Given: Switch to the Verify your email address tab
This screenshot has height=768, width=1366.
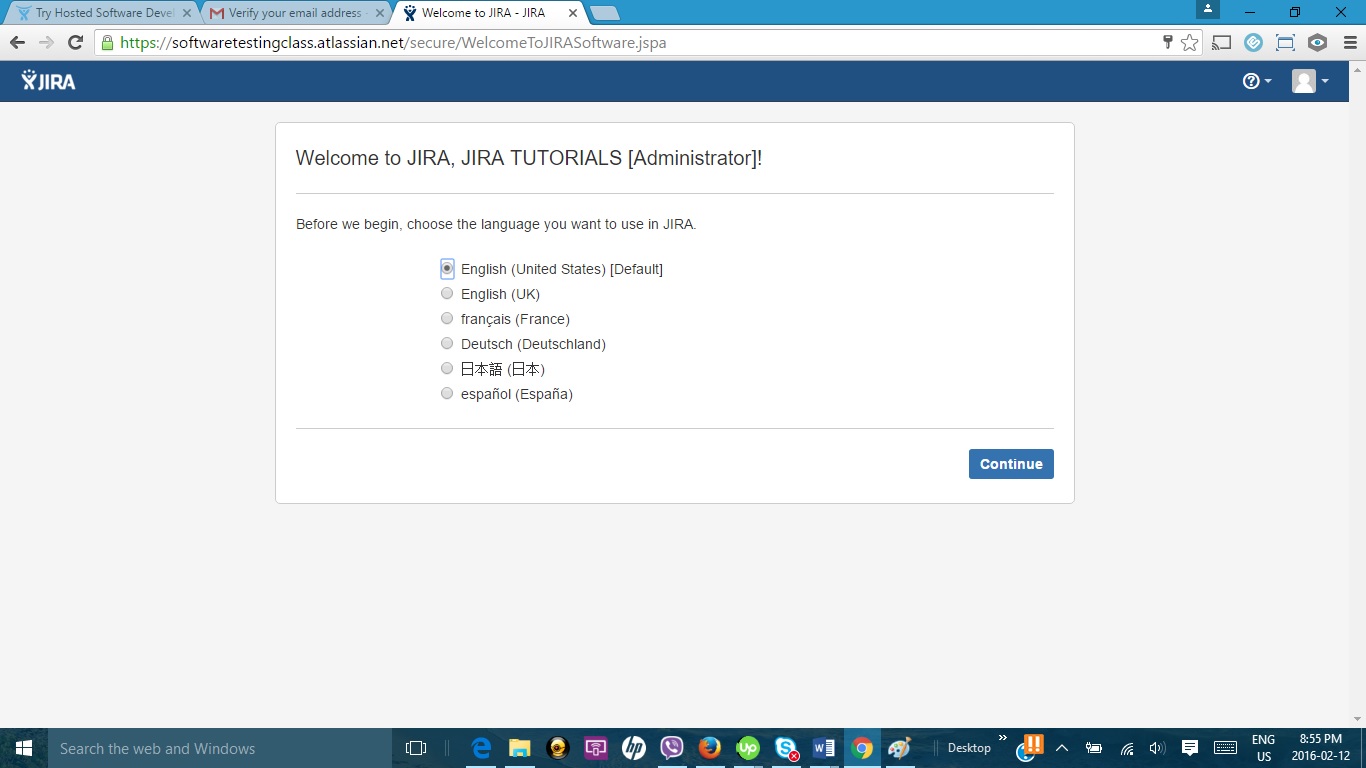Looking at the screenshot, I should (294, 13).
